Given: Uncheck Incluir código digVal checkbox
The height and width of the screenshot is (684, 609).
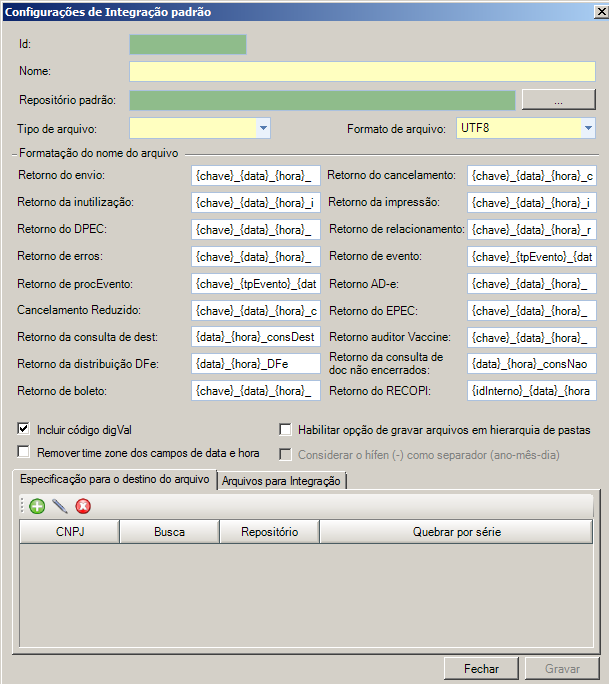Looking at the screenshot, I should point(24,430).
